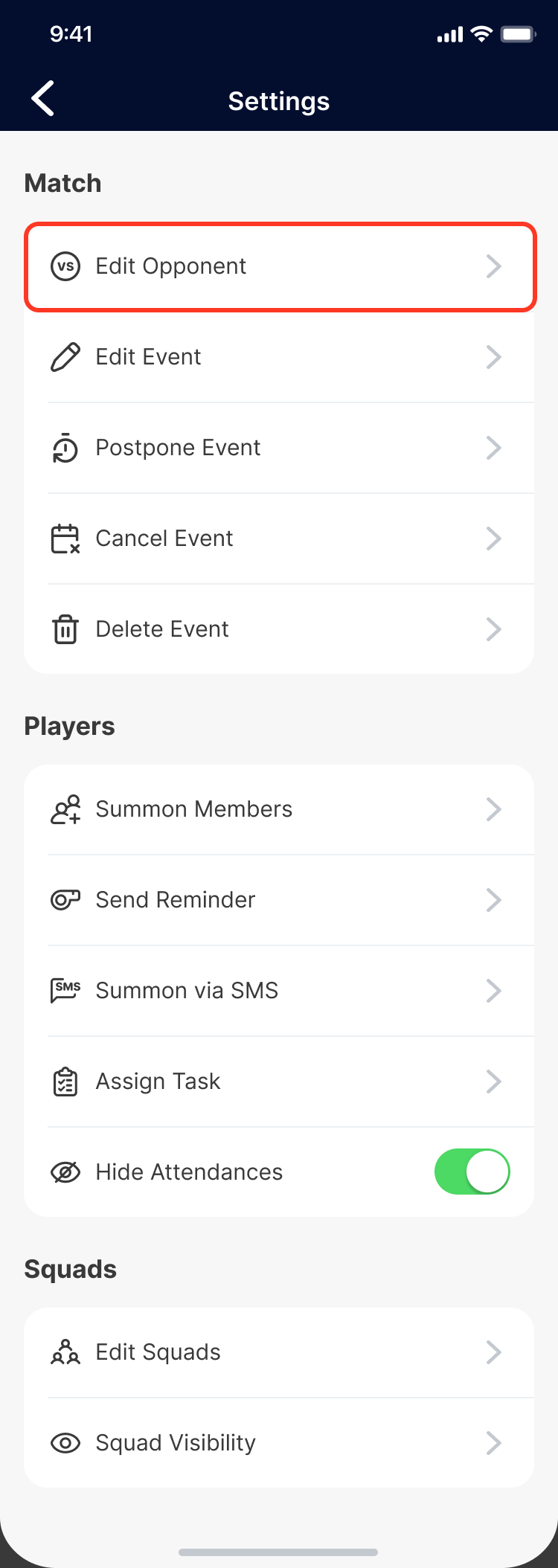Viewport: 558px width, 1568px height.
Task: Click the whistle icon for Send Reminder
Action: point(65,900)
